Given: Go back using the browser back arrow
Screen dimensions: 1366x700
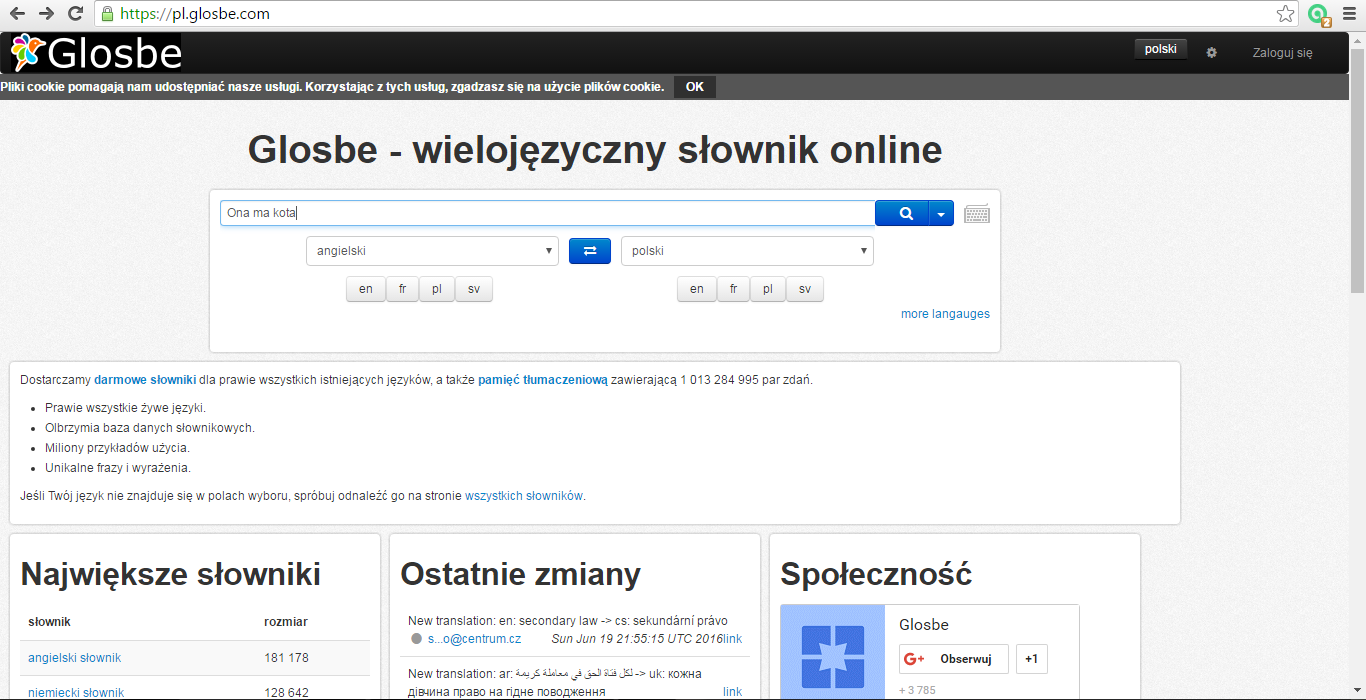Looking at the screenshot, I should pos(17,15).
